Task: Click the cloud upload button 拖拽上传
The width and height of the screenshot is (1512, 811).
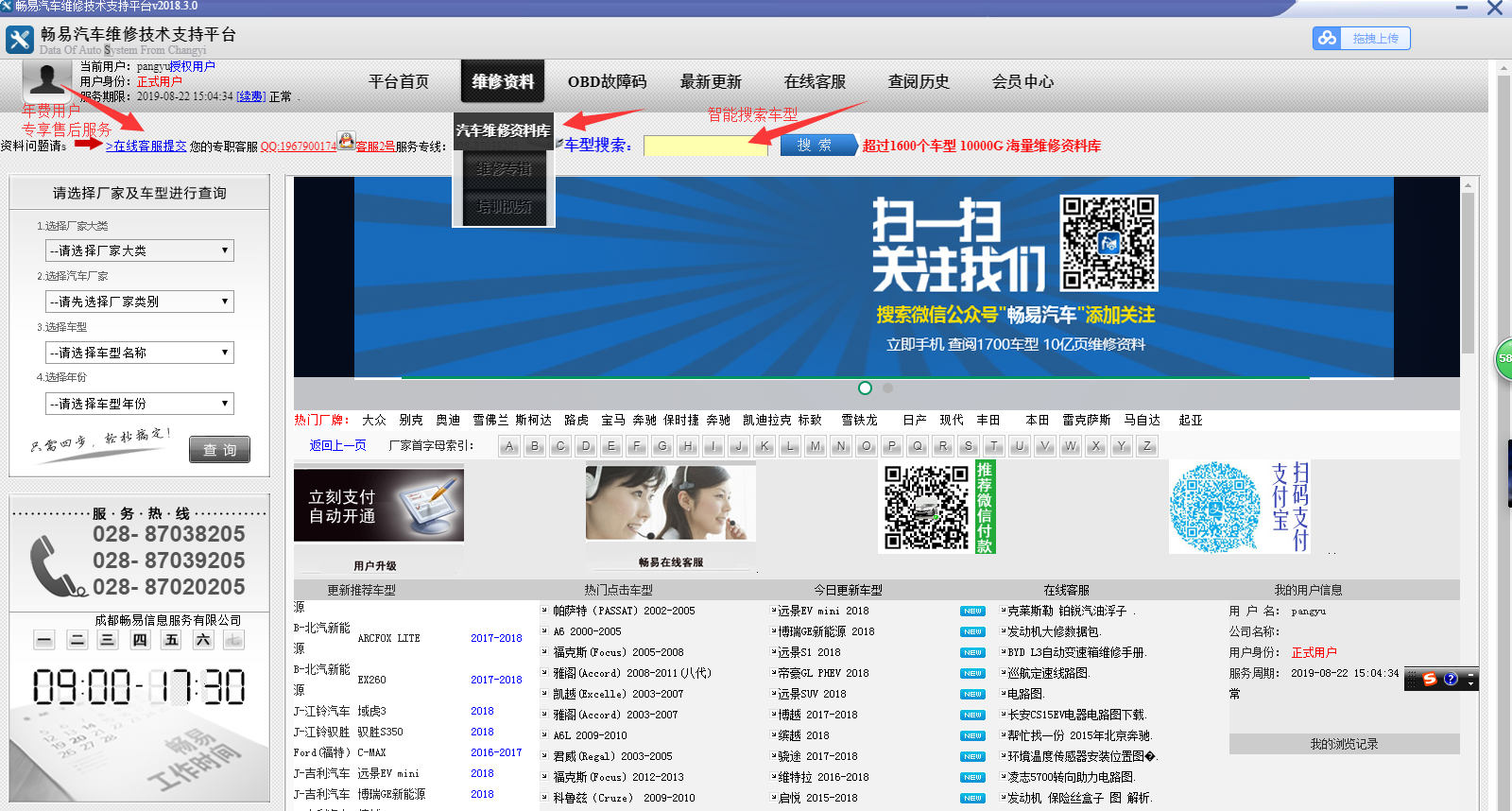Action: point(1361,38)
